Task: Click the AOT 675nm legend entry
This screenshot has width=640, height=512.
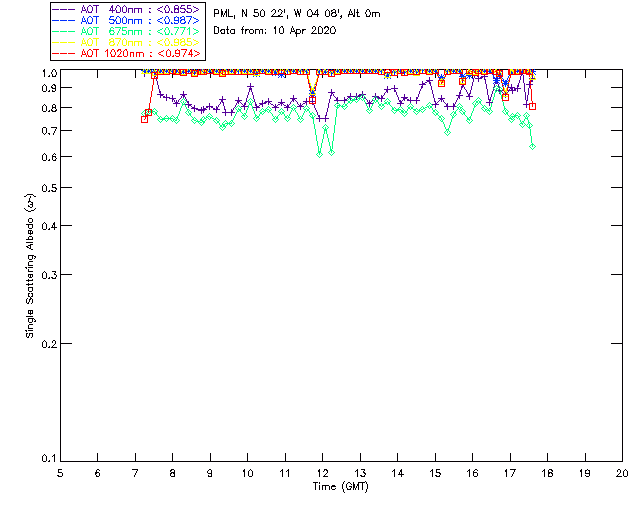Action: click(x=126, y=31)
